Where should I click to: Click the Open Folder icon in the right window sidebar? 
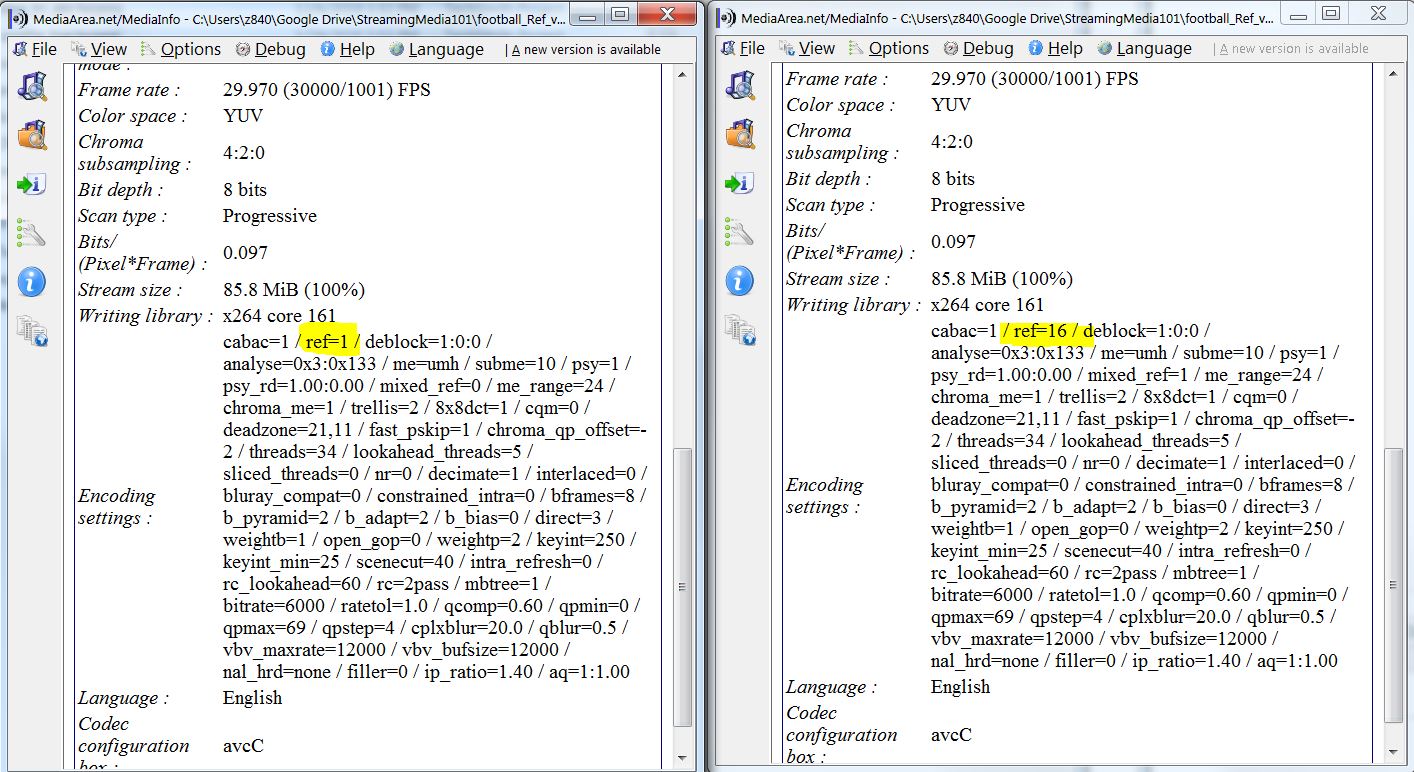pos(739,134)
